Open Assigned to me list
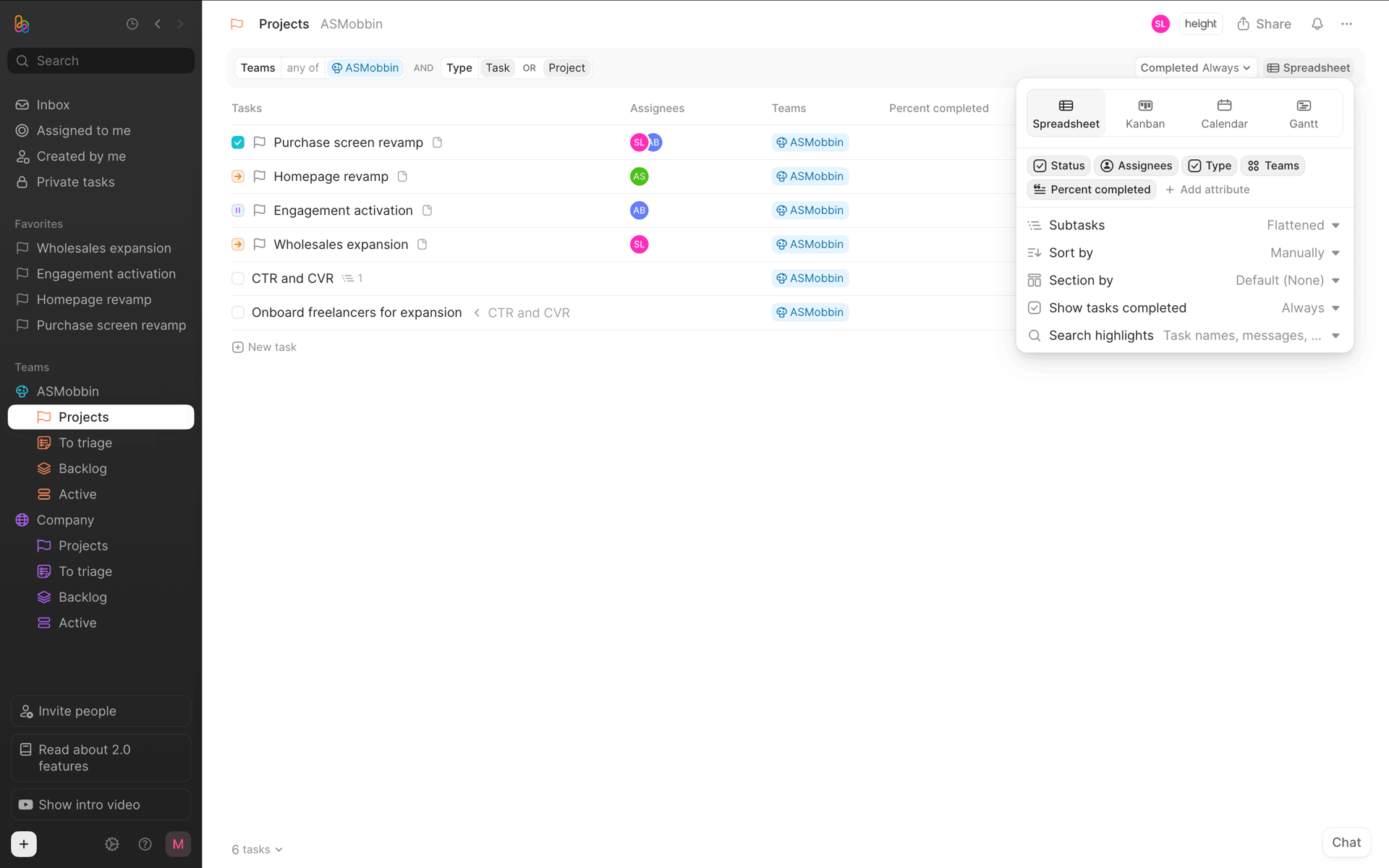This screenshot has width=1389, height=868. click(x=101, y=130)
